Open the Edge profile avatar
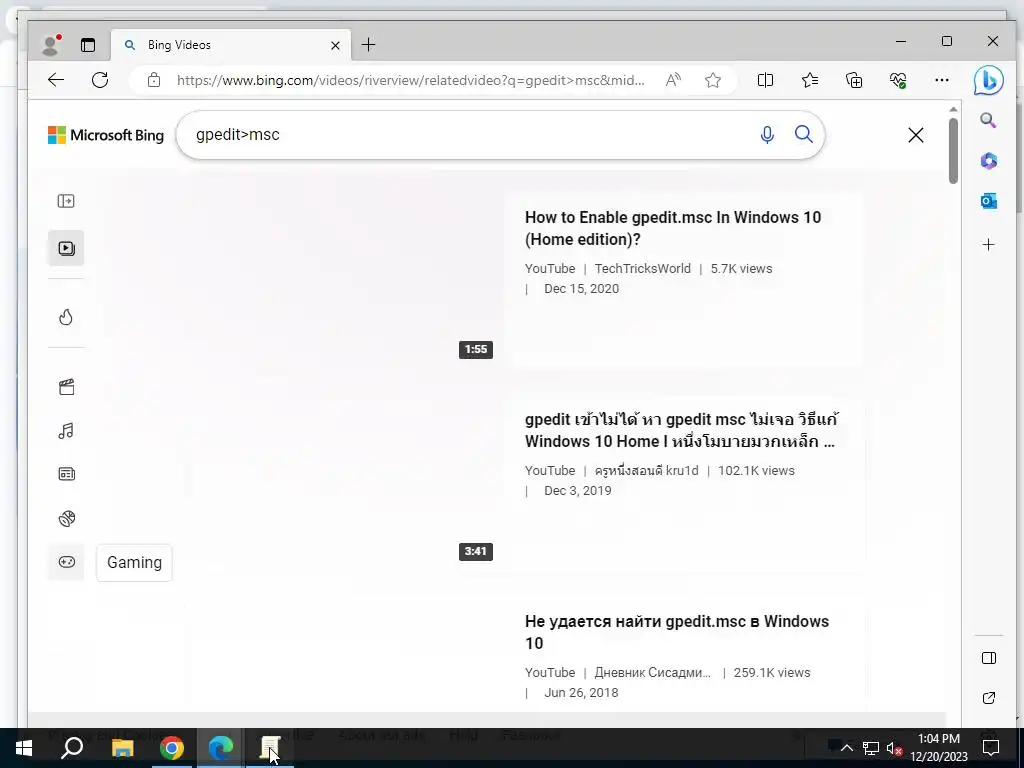Viewport: 1024px width, 768px height. [x=50, y=45]
